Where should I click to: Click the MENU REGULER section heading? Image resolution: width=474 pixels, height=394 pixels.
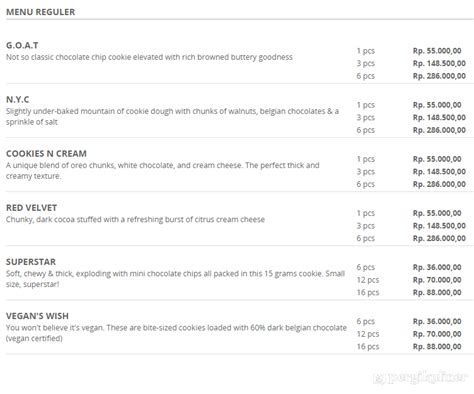40,12
